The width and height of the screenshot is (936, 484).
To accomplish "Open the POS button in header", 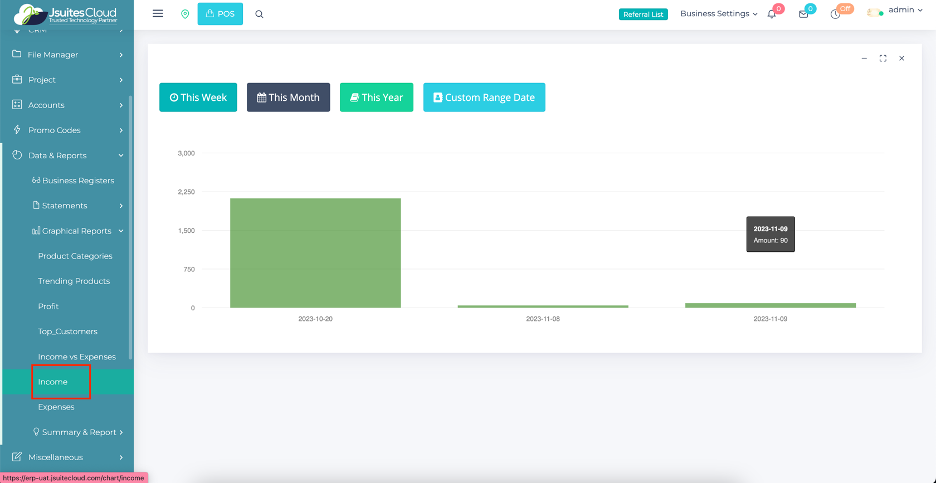I will (x=220, y=14).
